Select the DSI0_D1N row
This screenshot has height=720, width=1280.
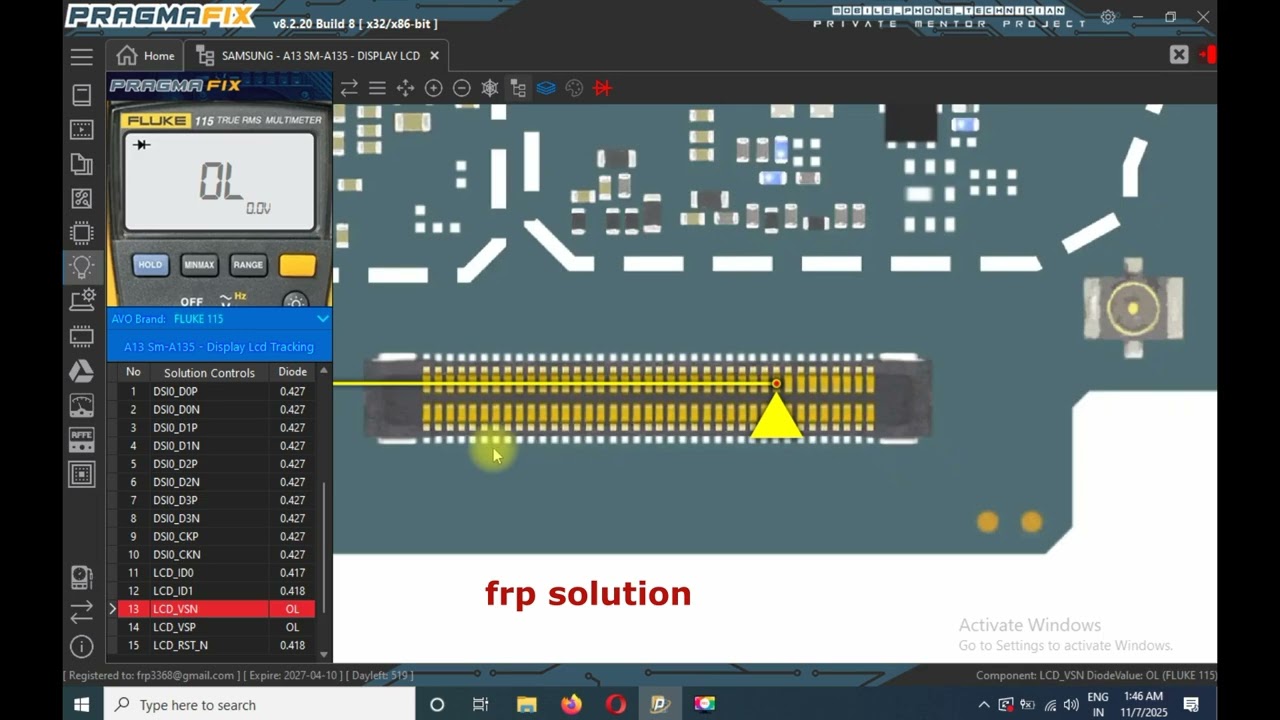pos(216,446)
